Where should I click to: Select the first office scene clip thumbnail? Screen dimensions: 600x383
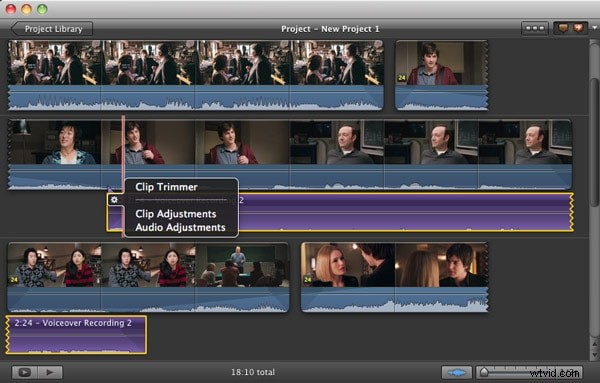(54, 63)
